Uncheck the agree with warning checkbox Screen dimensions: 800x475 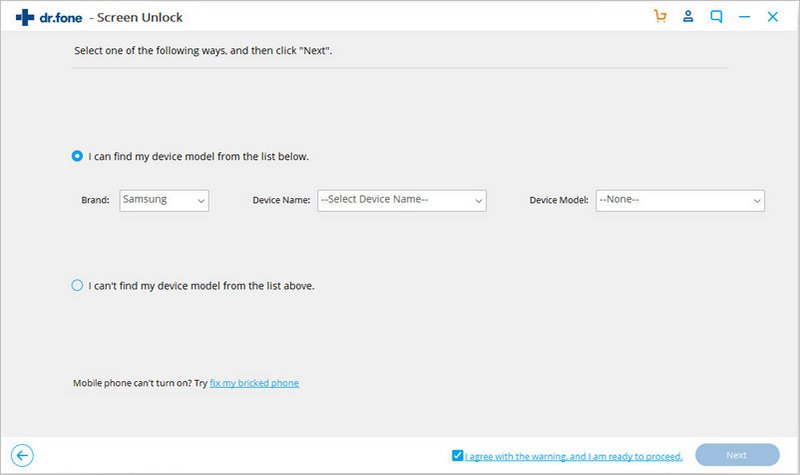[457, 455]
